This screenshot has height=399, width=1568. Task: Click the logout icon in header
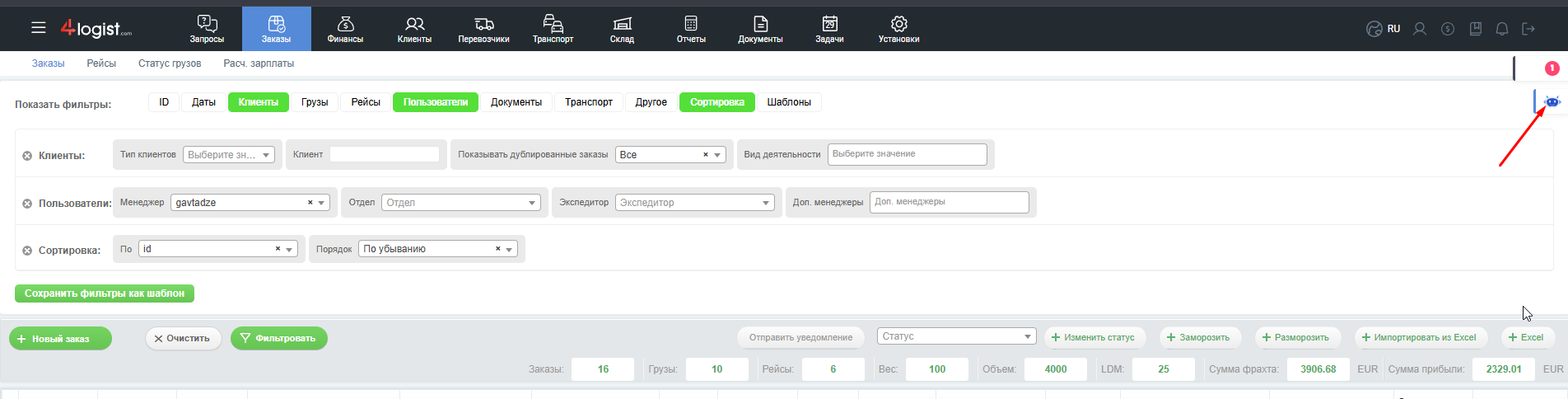pyautogui.click(x=1528, y=29)
